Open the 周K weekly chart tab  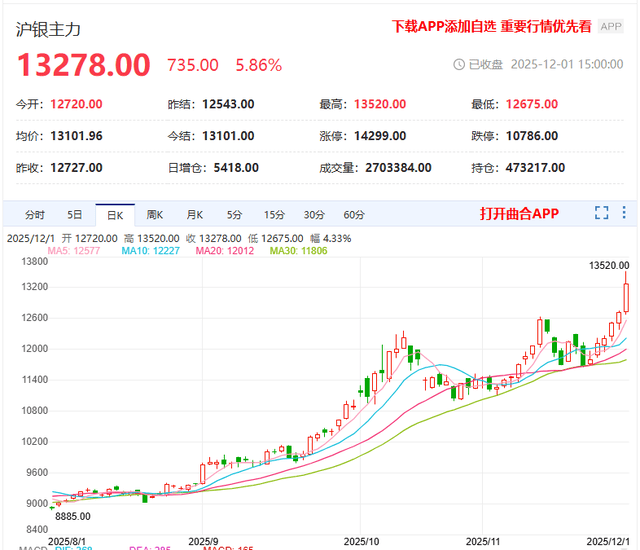154,214
